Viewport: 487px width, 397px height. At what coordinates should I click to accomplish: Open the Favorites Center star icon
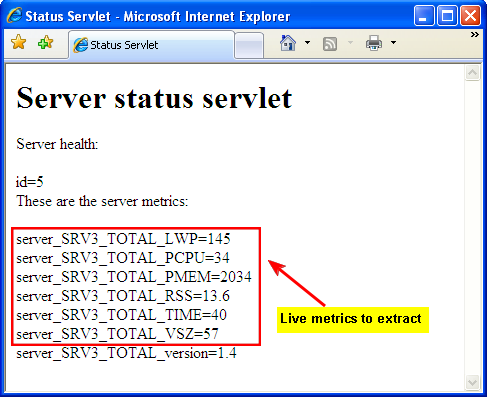point(18,42)
